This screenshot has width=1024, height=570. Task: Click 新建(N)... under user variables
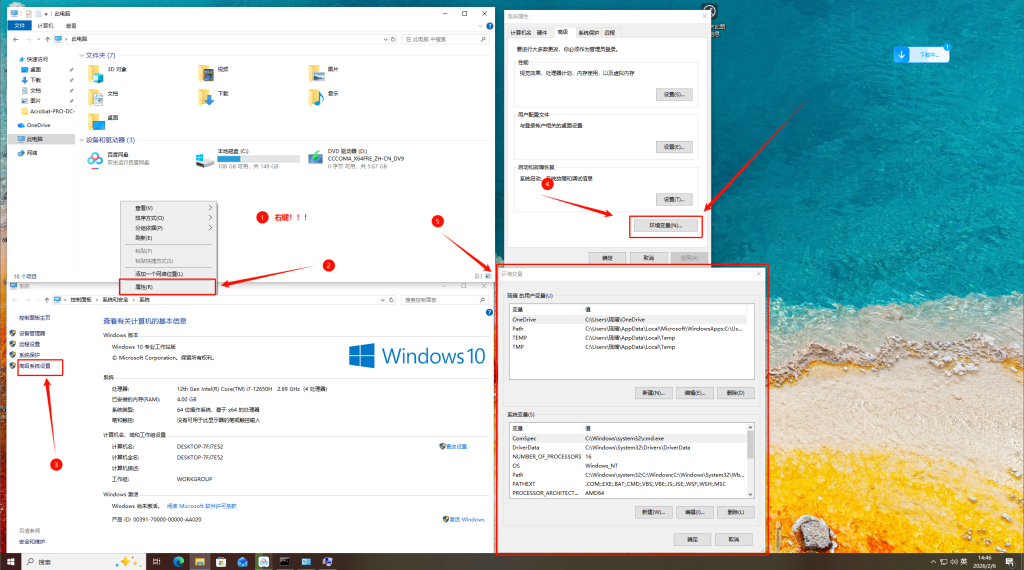click(653, 393)
